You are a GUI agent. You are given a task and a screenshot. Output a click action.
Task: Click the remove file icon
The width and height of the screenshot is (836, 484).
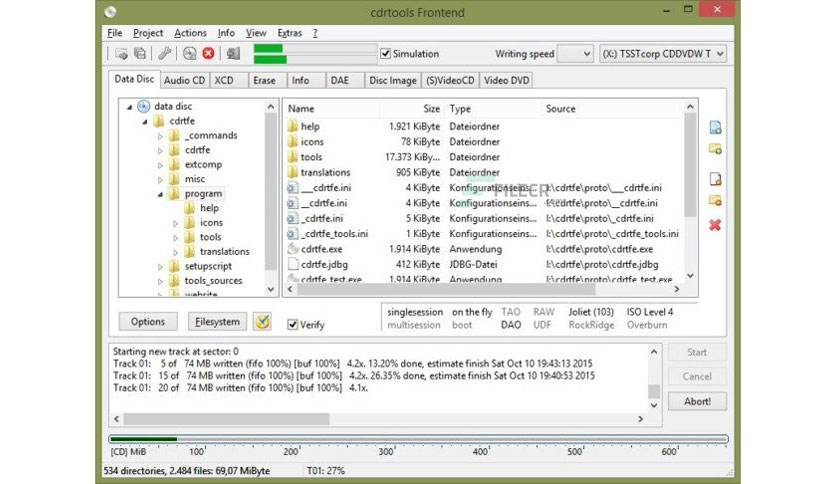pos(716,179)
